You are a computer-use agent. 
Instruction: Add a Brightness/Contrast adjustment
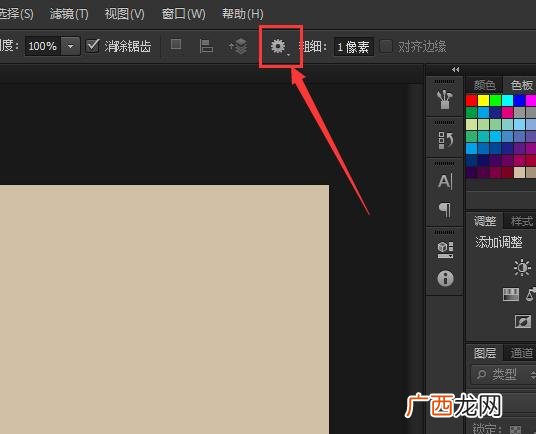[x=522, y=267]
